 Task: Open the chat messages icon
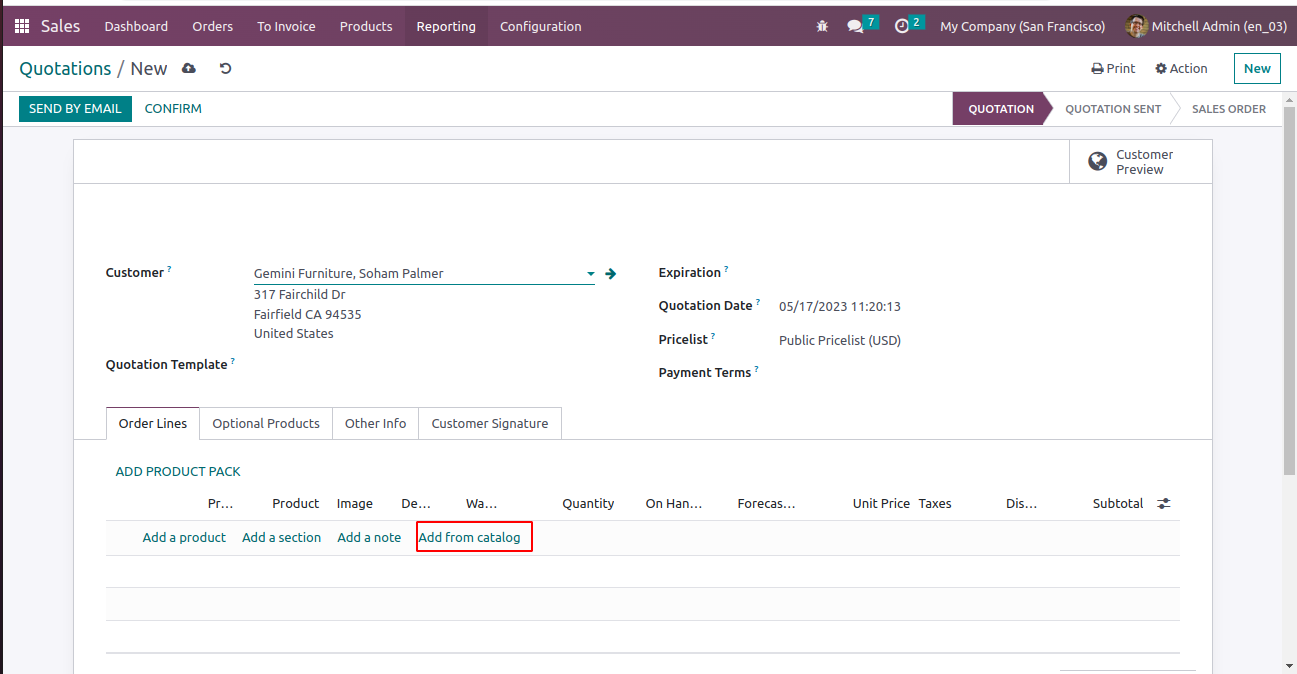(855, 27)
